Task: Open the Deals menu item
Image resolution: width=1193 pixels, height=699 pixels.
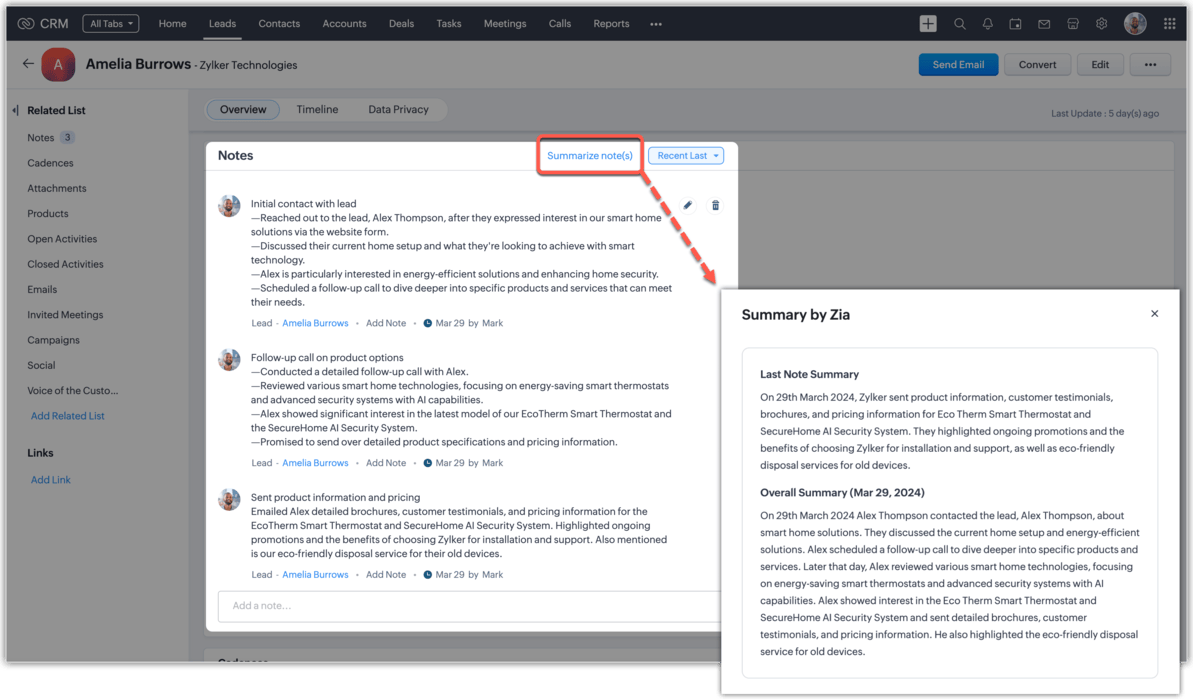Action: (401, 24)
